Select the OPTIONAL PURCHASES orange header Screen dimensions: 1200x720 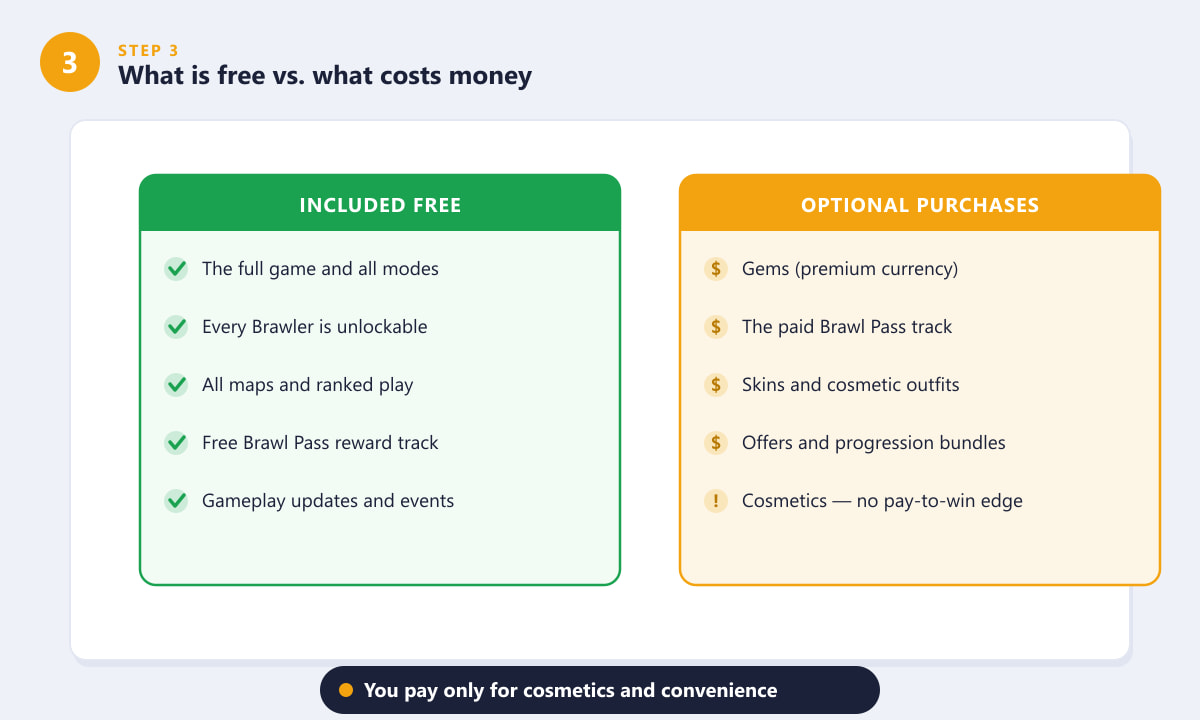(920, 204)
